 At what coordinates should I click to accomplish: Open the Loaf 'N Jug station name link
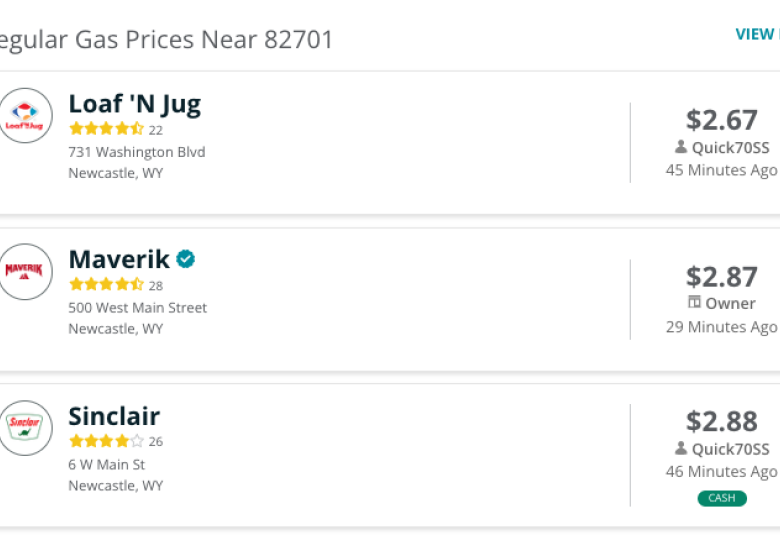135,104
